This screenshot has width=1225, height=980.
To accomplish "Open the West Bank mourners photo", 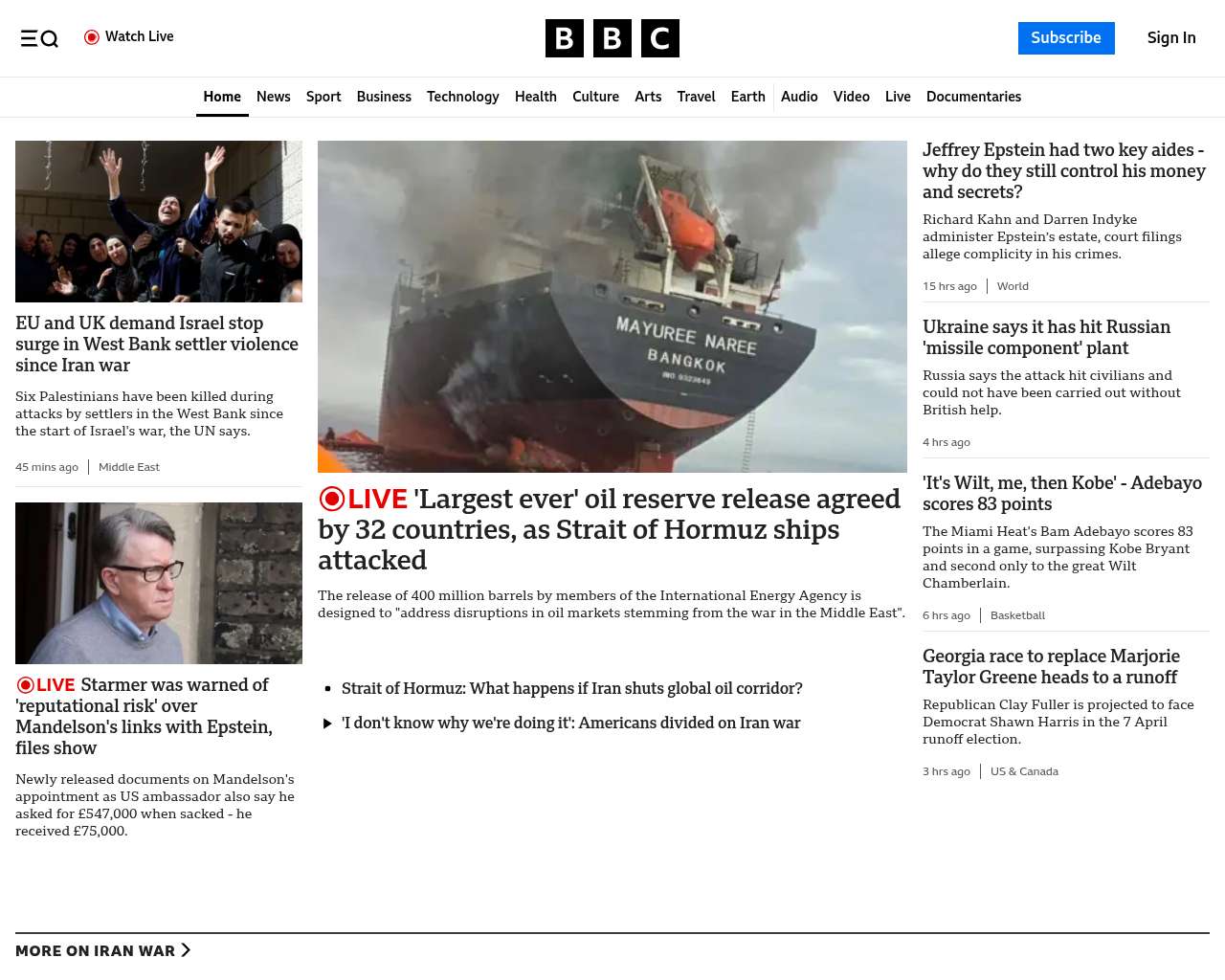I will pyautogui.click(x=159, y=221).
